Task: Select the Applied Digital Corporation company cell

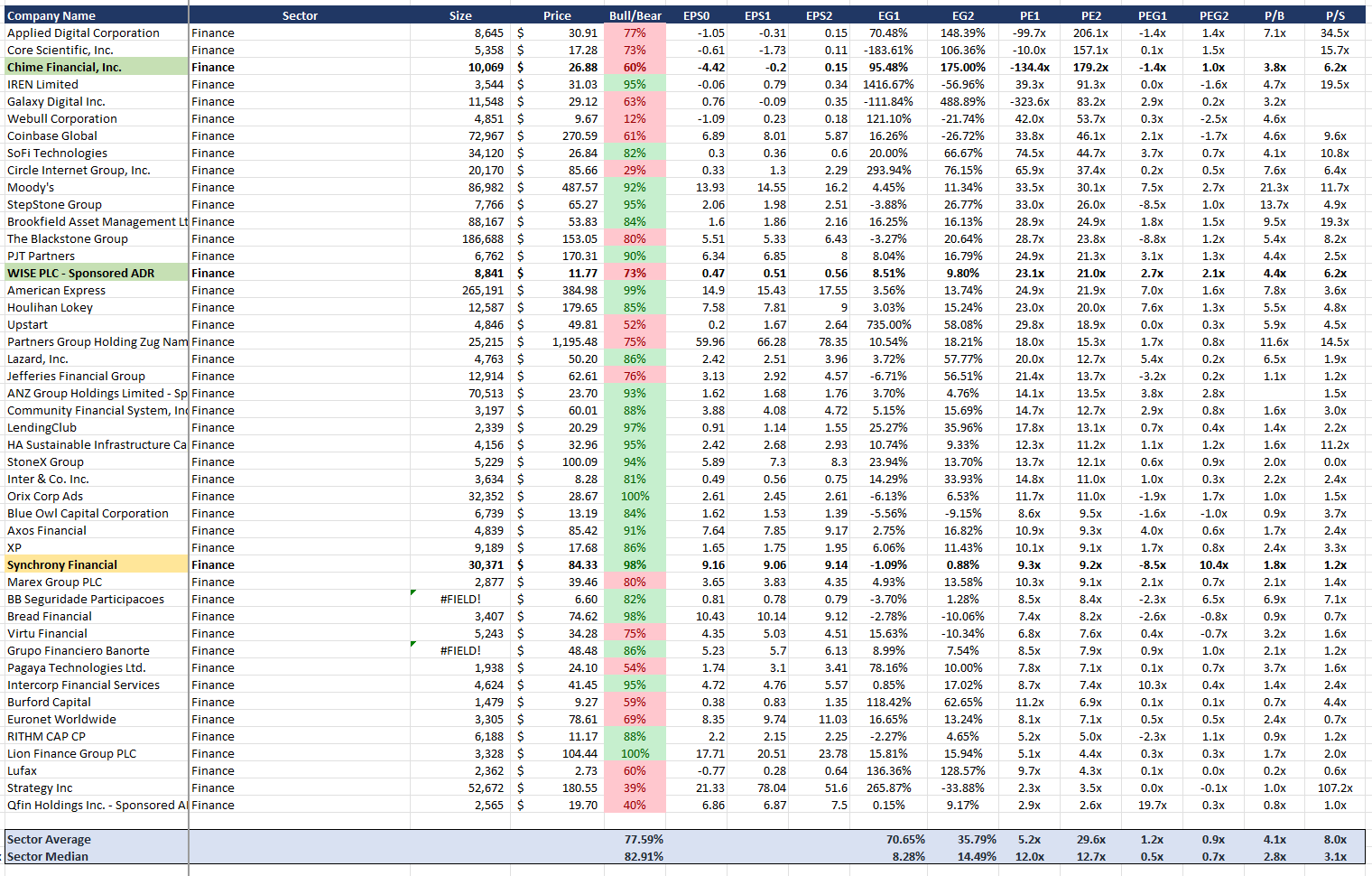Action: [96, 33]
